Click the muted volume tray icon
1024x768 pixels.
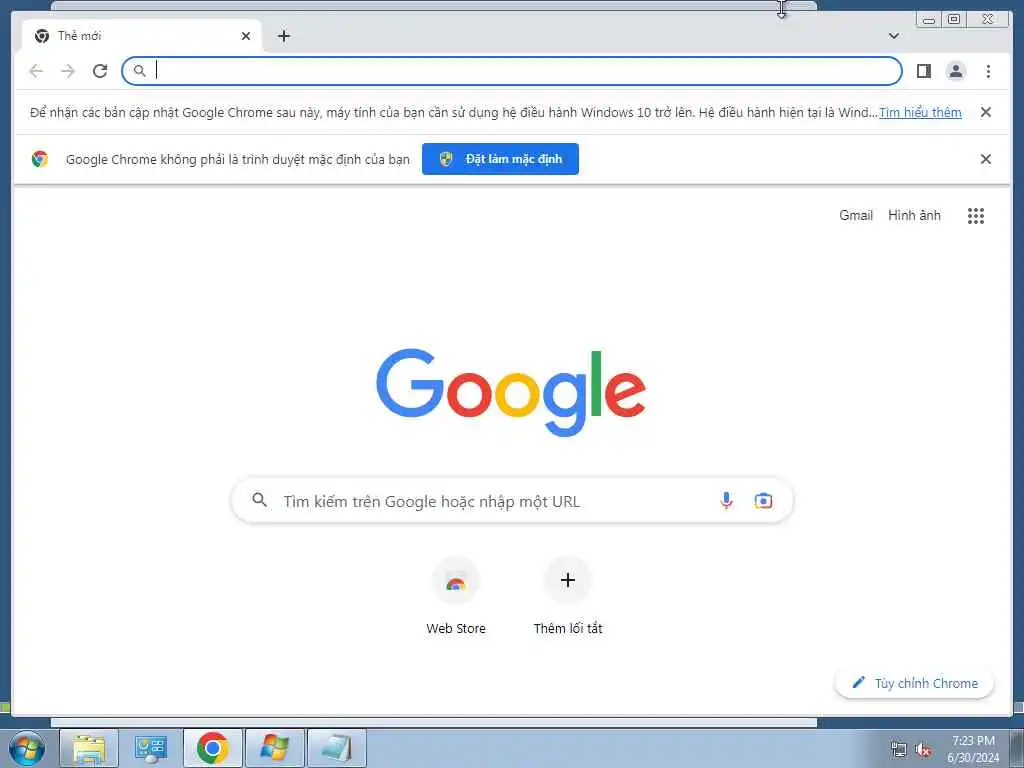[x=923, y=750]
